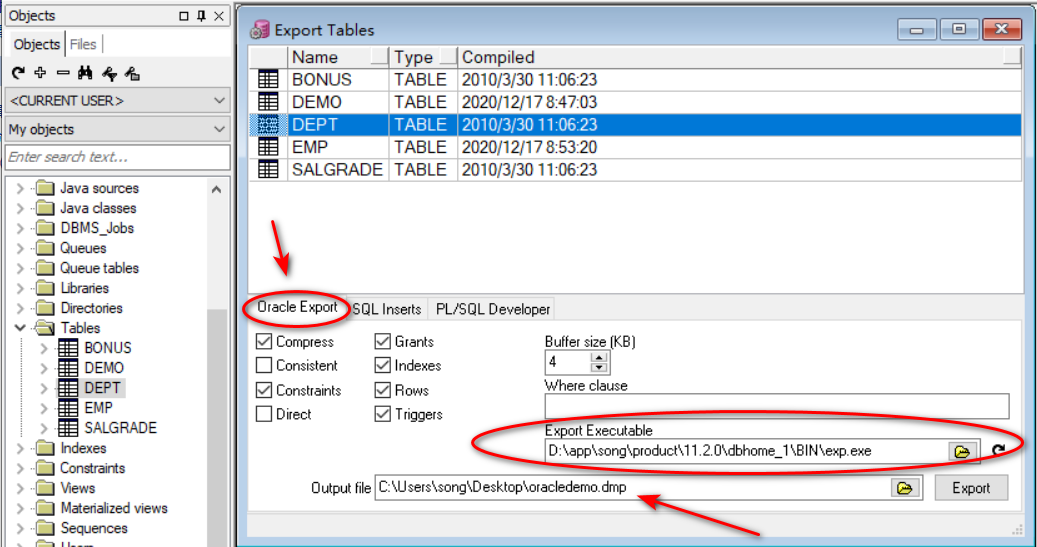The width and height of the screenshot is (1037, 547).
Task: Open the <CURRENT USER> dropdown
Action: (x=117, y=101)
